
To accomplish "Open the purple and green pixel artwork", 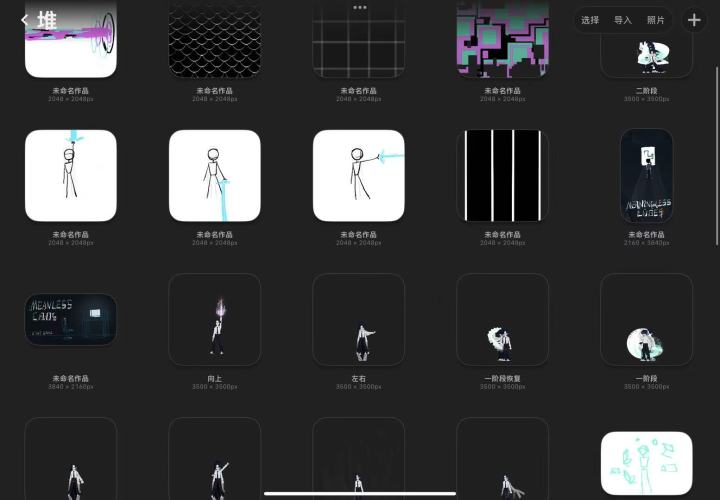I will pos(503,39).
